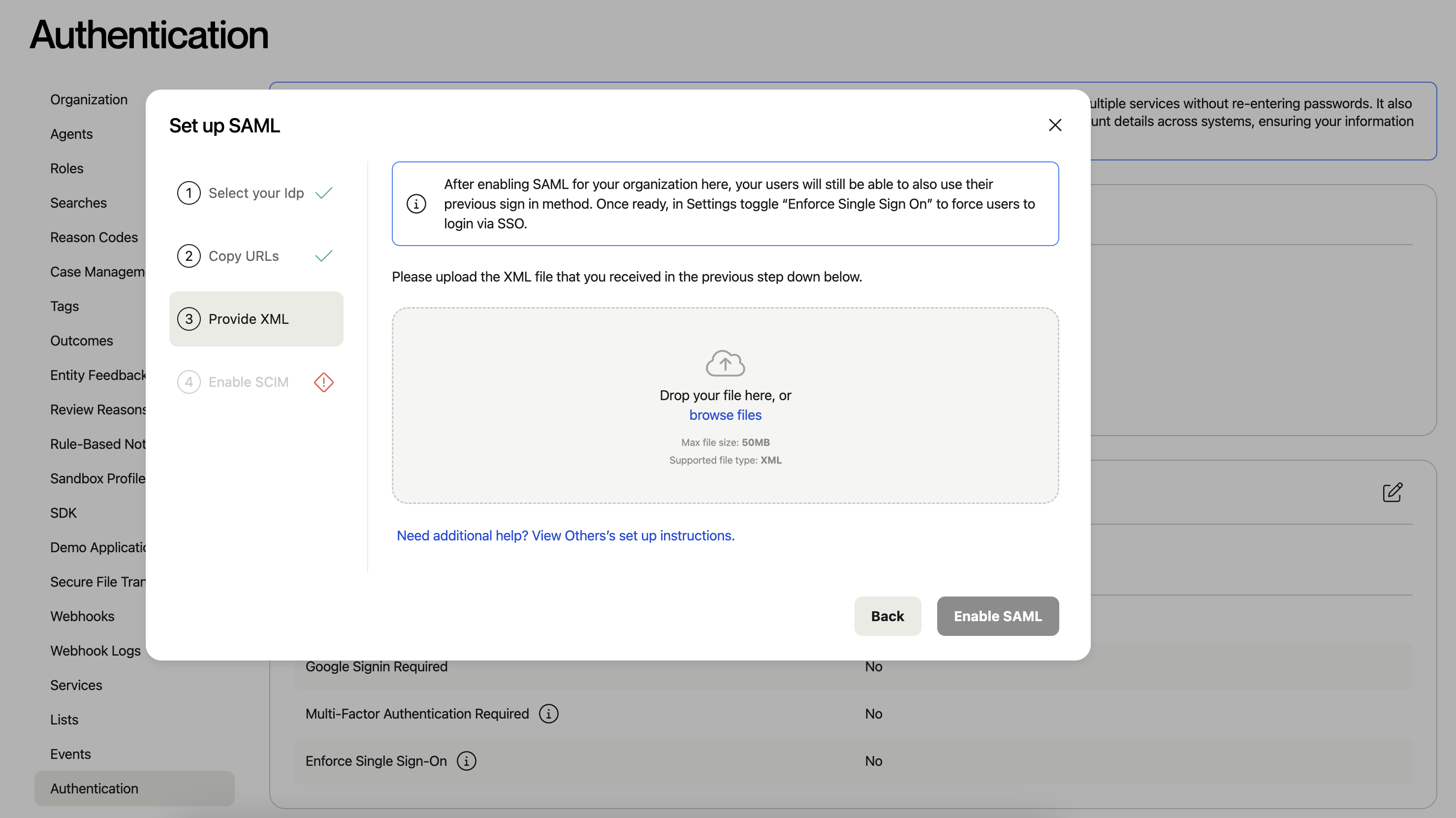This screenshot has height=818, width=1456.
Task: Open the Enable SCIM step
Action: point(248,382)
